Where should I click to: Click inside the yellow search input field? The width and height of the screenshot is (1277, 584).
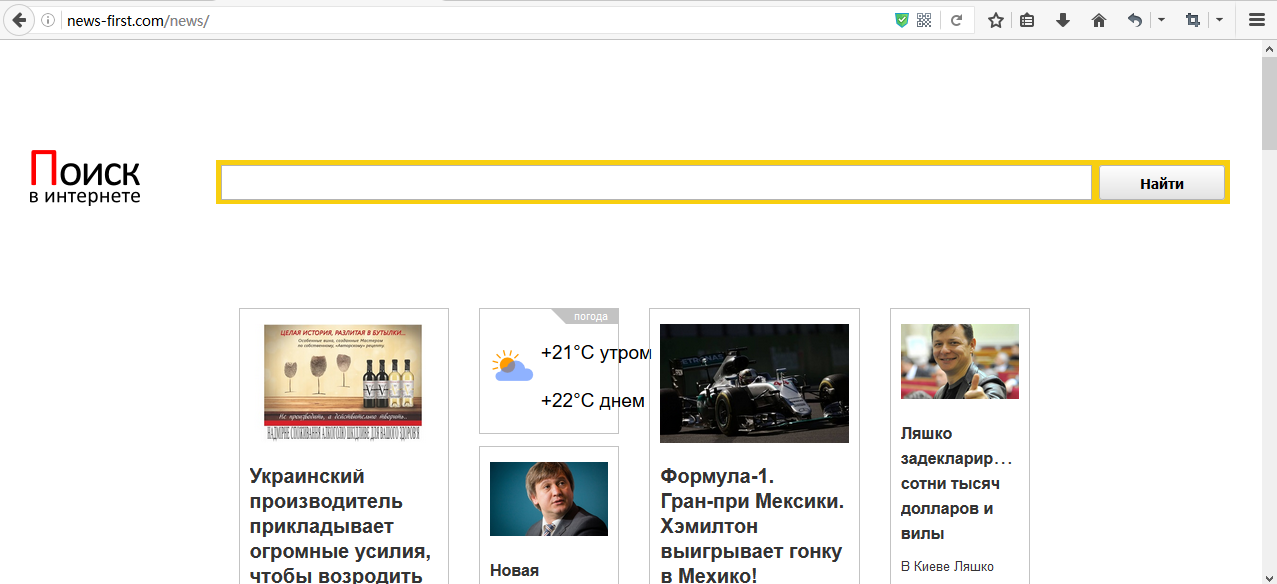[656, 183]
